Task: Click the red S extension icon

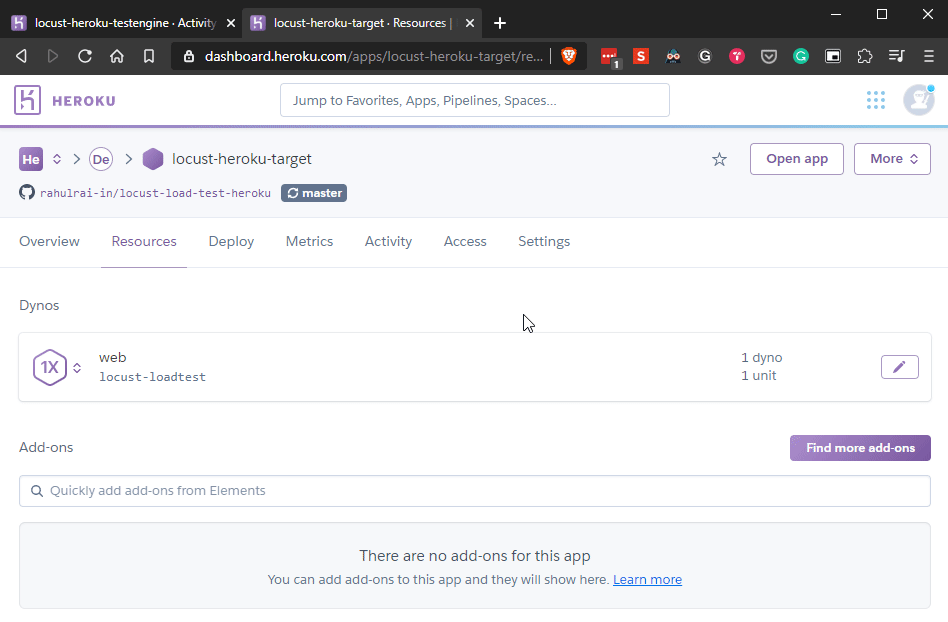Action: [x=641, y=56]
